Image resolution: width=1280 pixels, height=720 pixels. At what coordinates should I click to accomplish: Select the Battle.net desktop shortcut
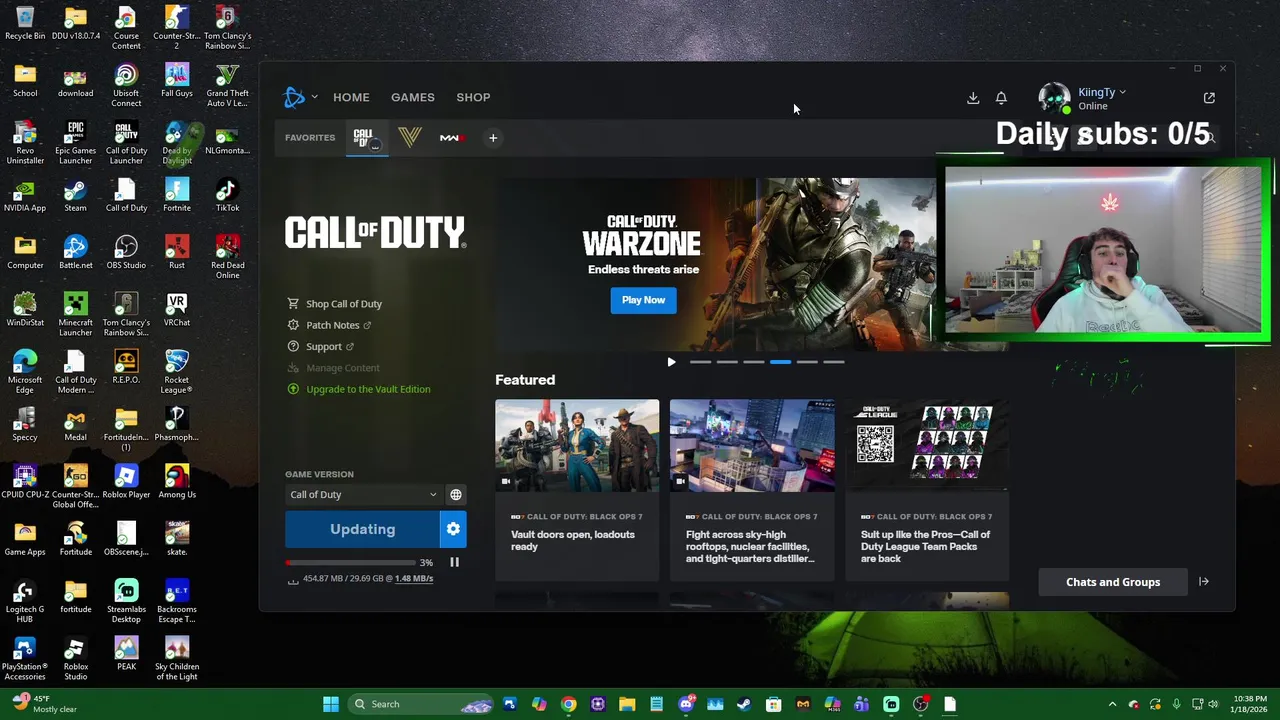75,253
